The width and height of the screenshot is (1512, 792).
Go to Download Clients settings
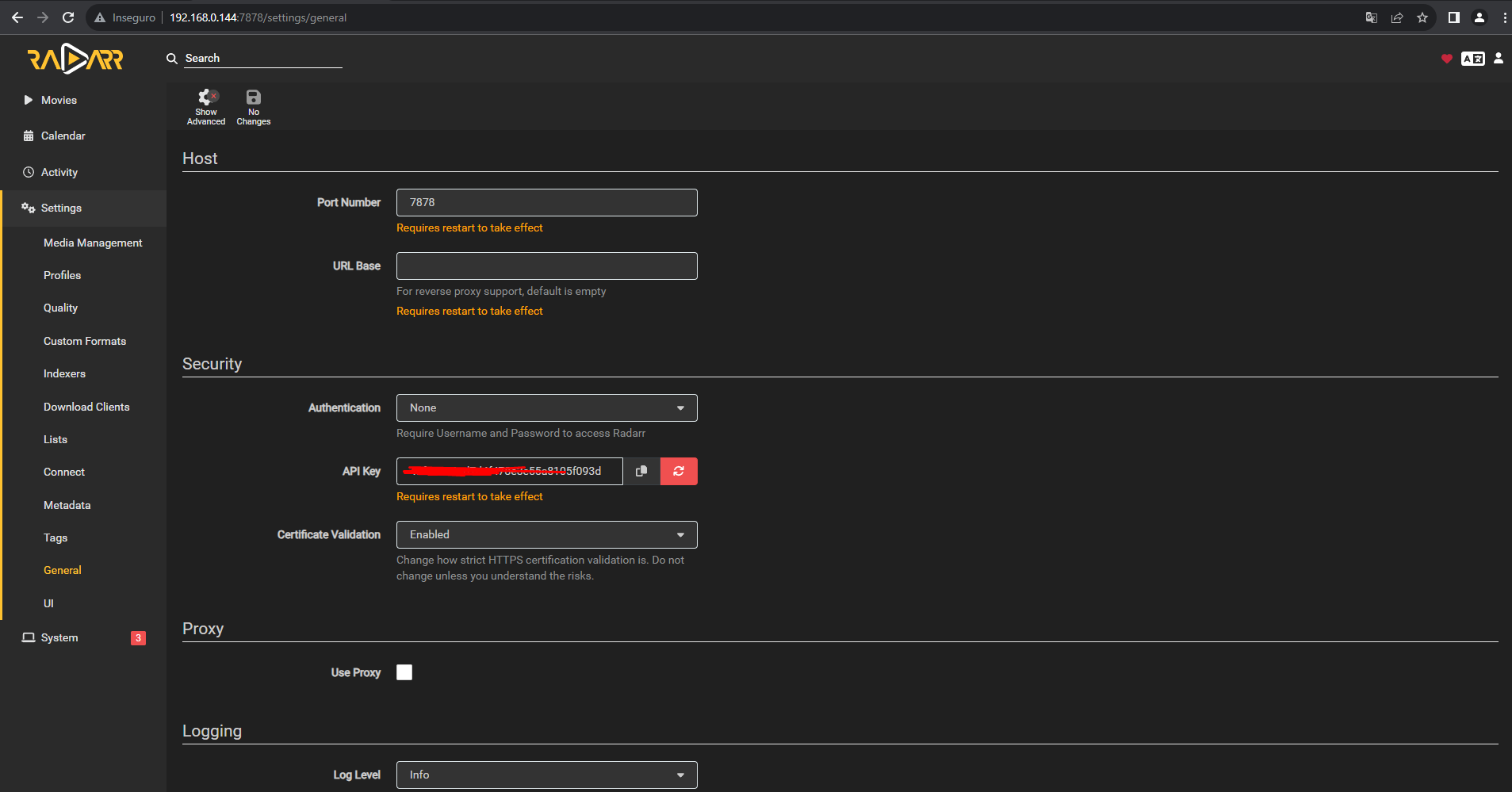86,407
